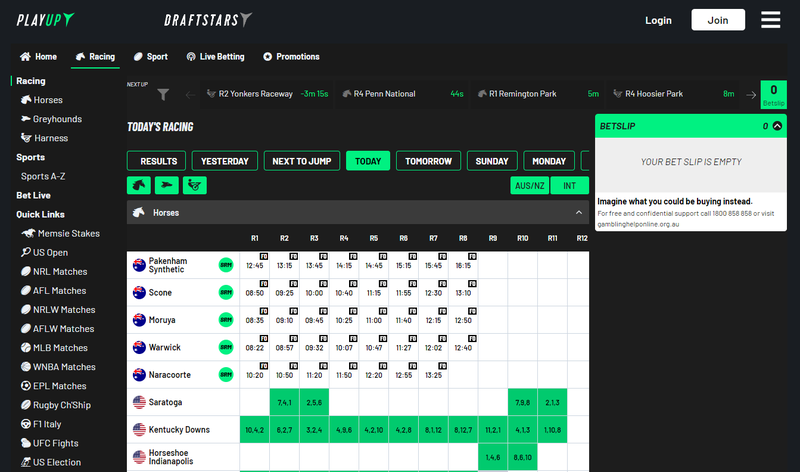Open UFC Fights quick link
Screen dimensions: 800x472
coord(49,443)
